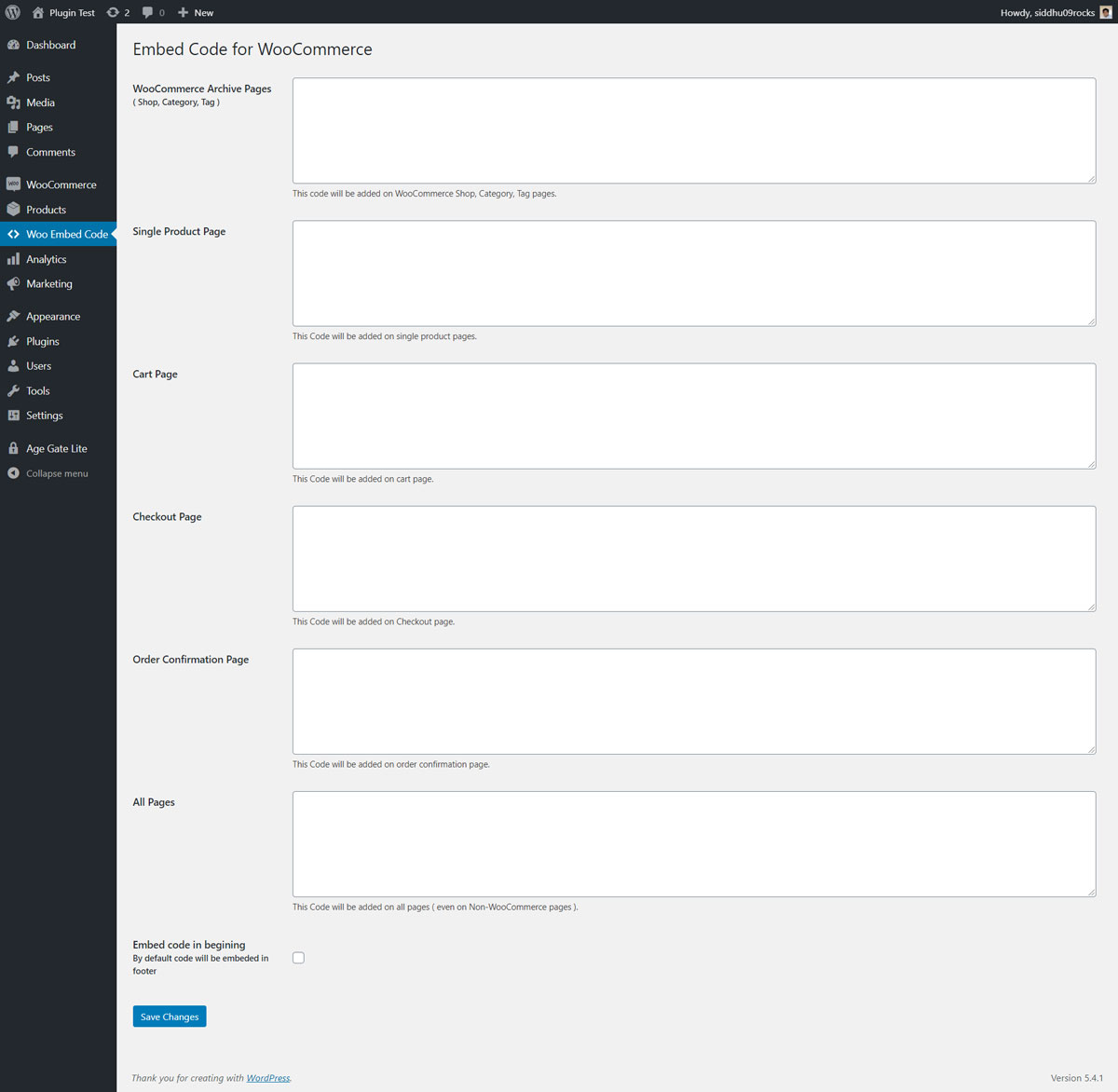This screenshot has width=1118, height=1092.
Task: Open the Appearance menu item
Action: (x=58, y=316)
